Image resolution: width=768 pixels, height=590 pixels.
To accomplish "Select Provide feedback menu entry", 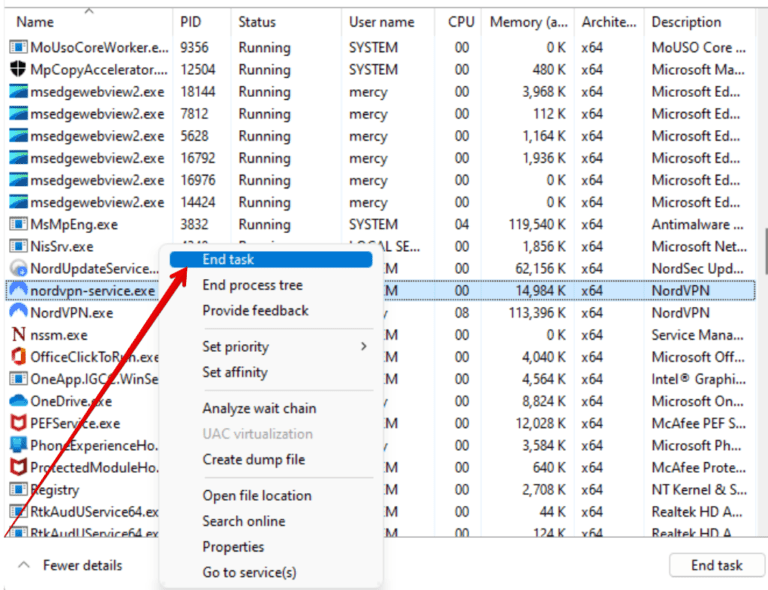I will click(255, 310).
